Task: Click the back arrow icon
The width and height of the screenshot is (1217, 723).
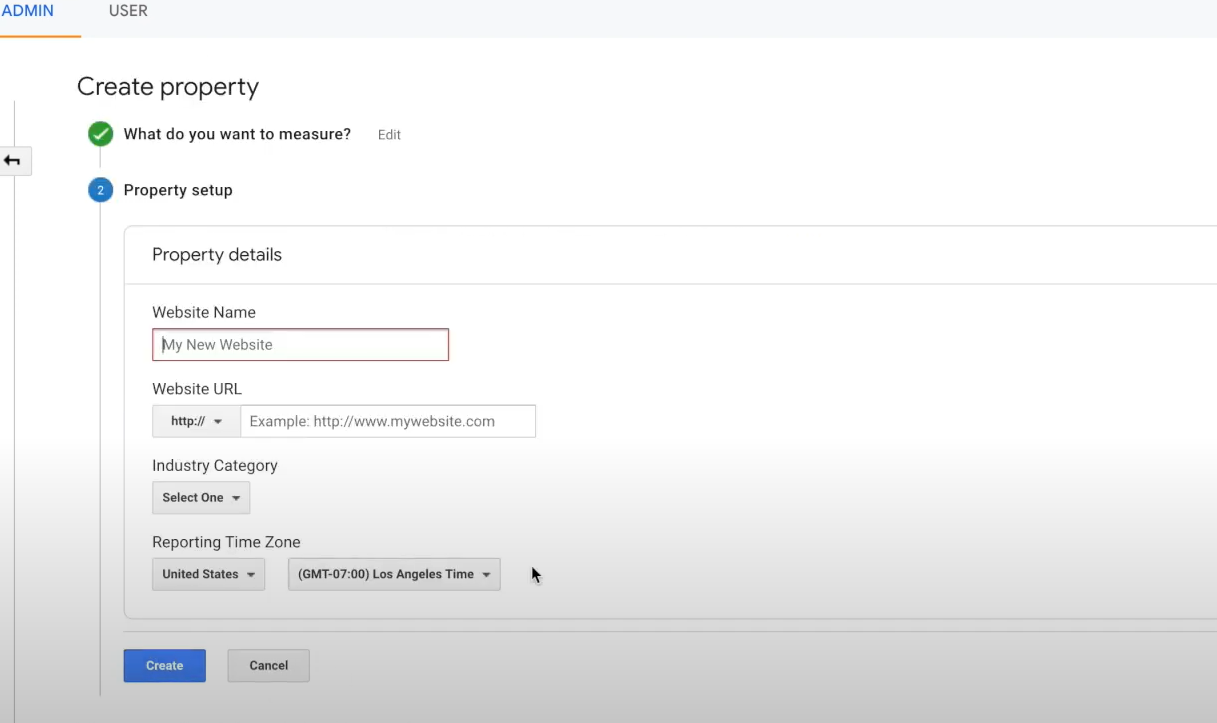Action: pos(13,160)
